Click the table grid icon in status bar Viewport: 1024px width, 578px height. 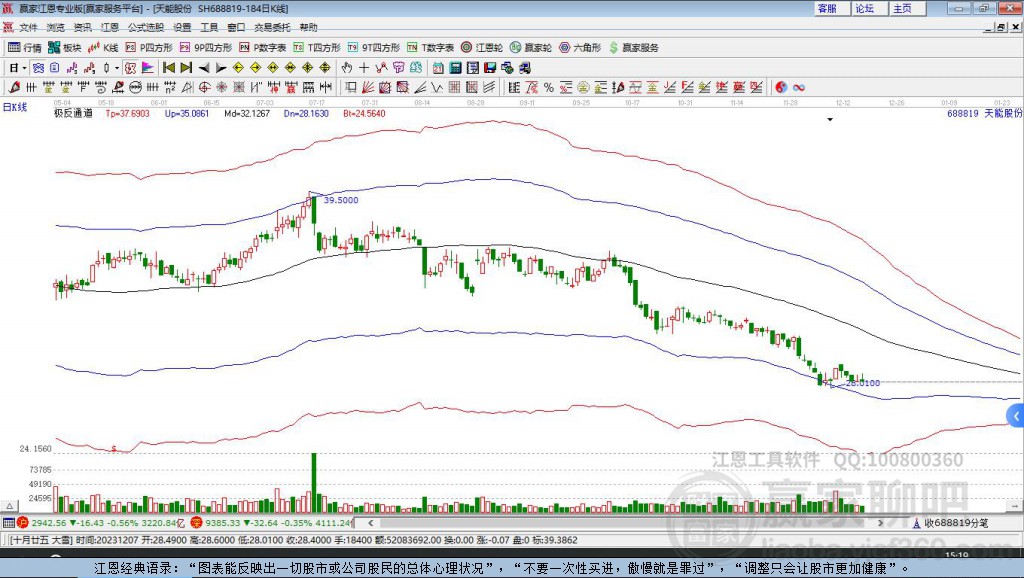[x=8, y=522]
